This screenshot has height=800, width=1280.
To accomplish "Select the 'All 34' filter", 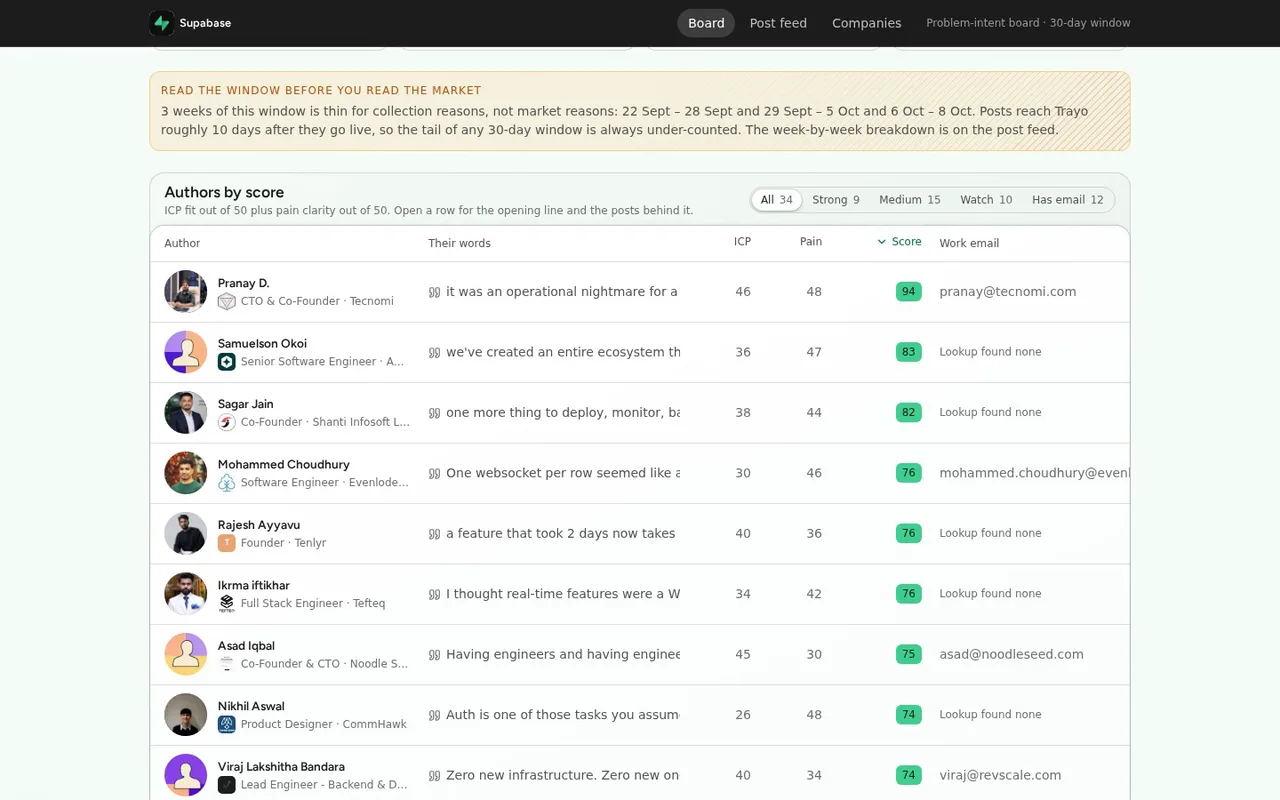I will tap(777, 200).
